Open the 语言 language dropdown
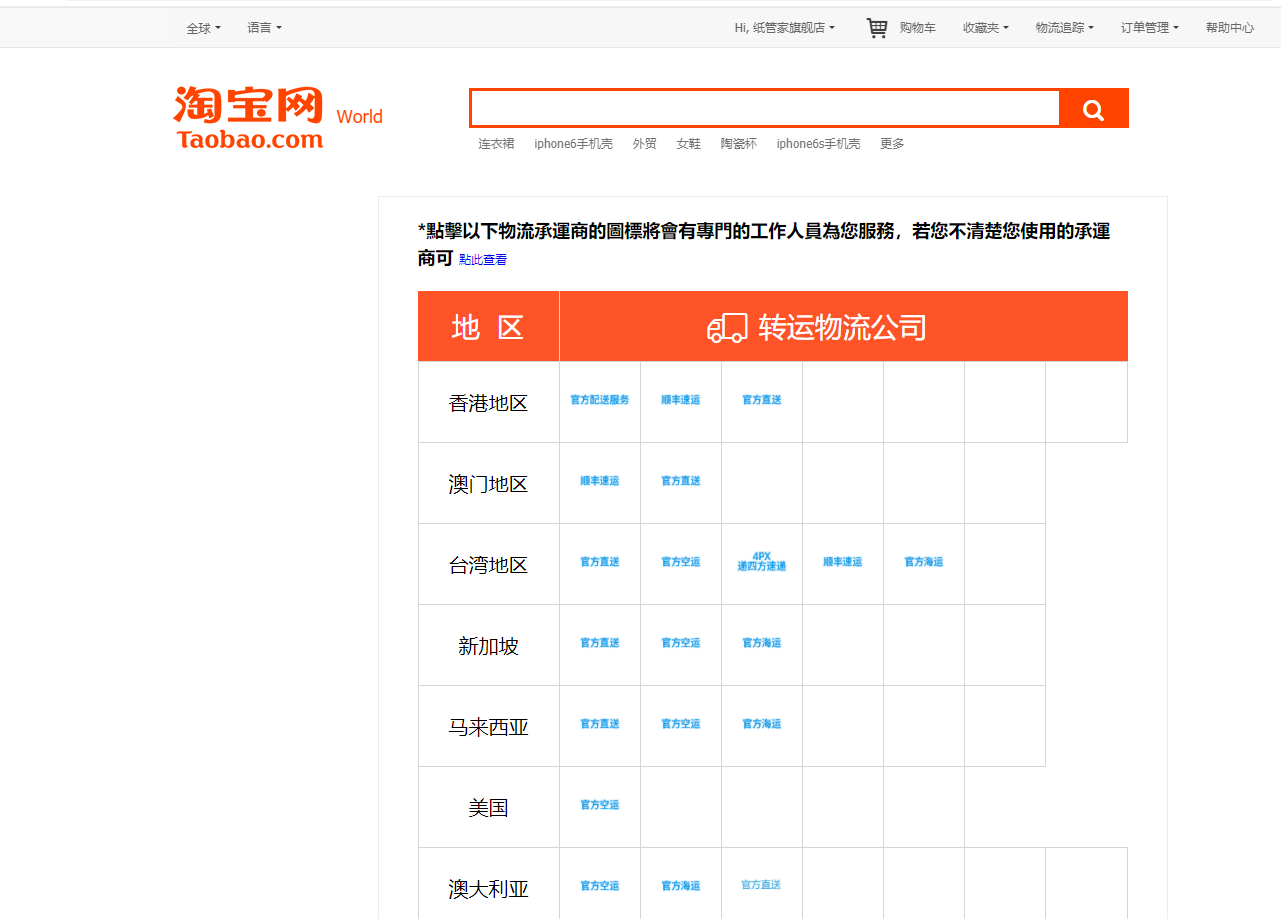1281x919 pixels. click(264, 28)
